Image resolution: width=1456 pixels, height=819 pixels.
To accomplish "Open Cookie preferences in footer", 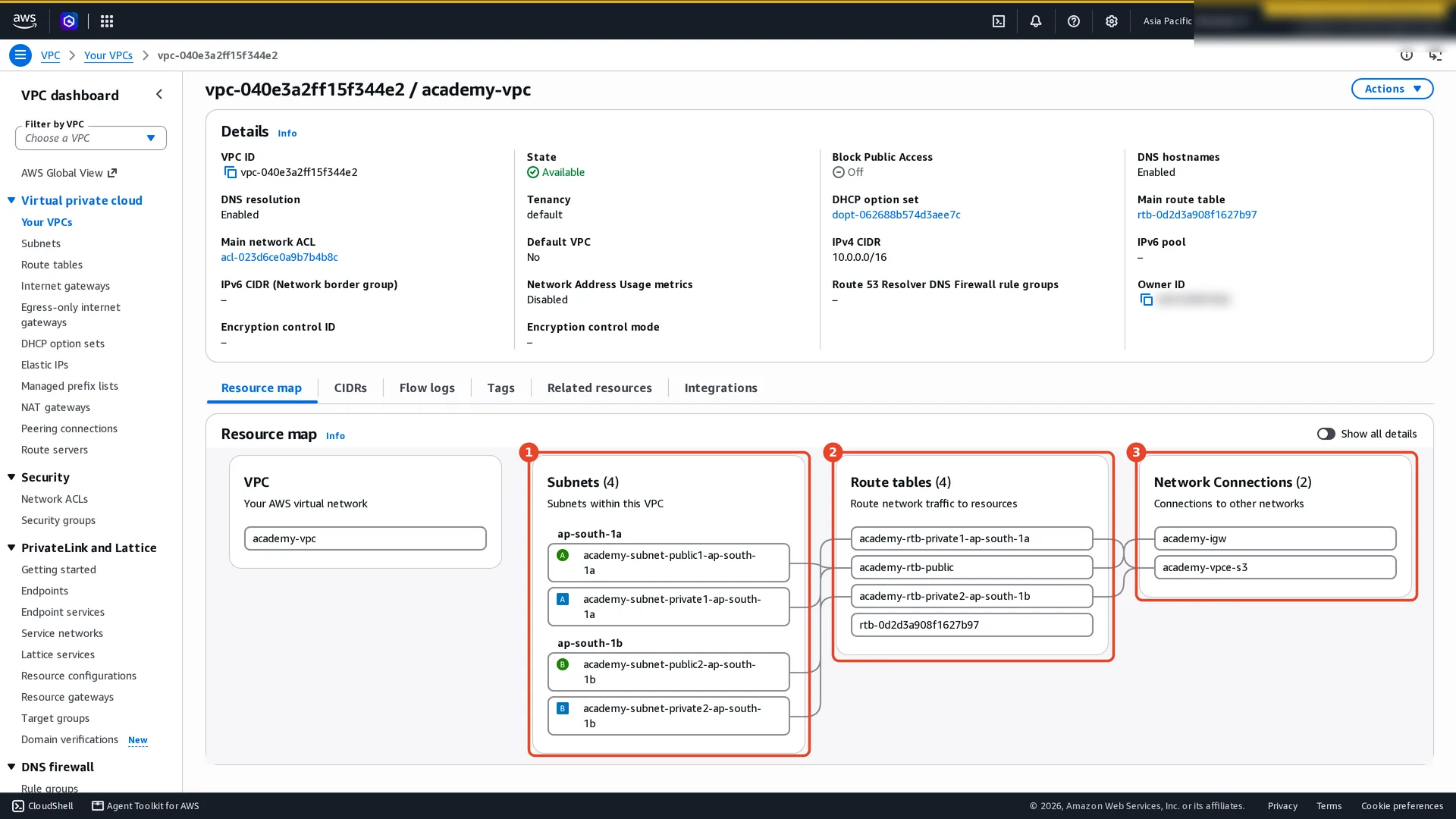I will (x=1401, y=806).
